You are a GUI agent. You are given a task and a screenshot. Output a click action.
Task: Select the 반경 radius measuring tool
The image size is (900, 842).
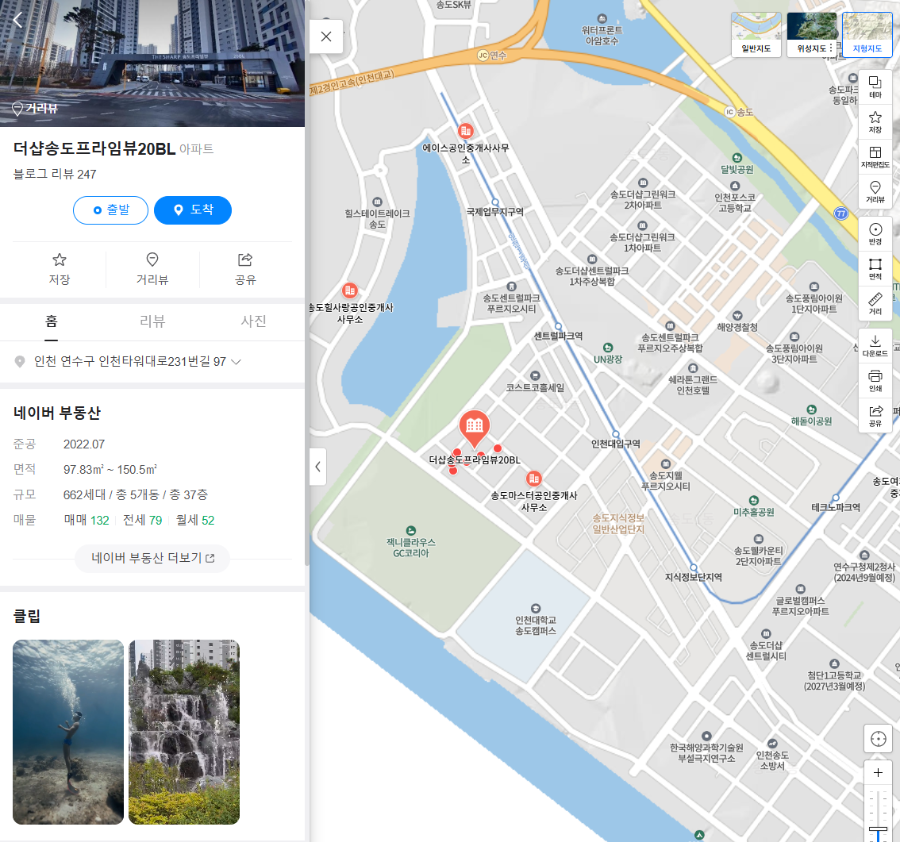point(875,234)
